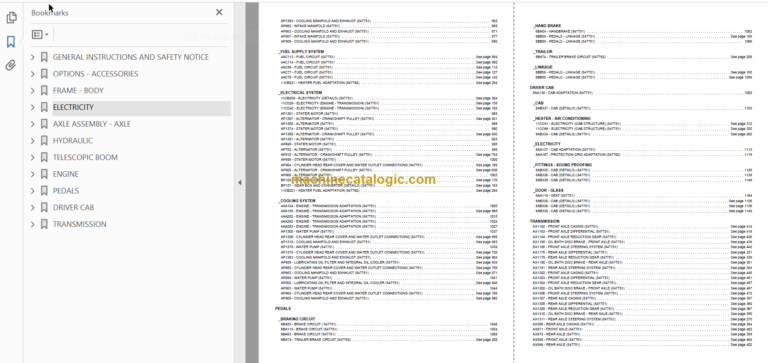This screenshot has width=768, height=363.
Task: Open the TRANSMISSION bookmark label
Action: tap(80, 224)
